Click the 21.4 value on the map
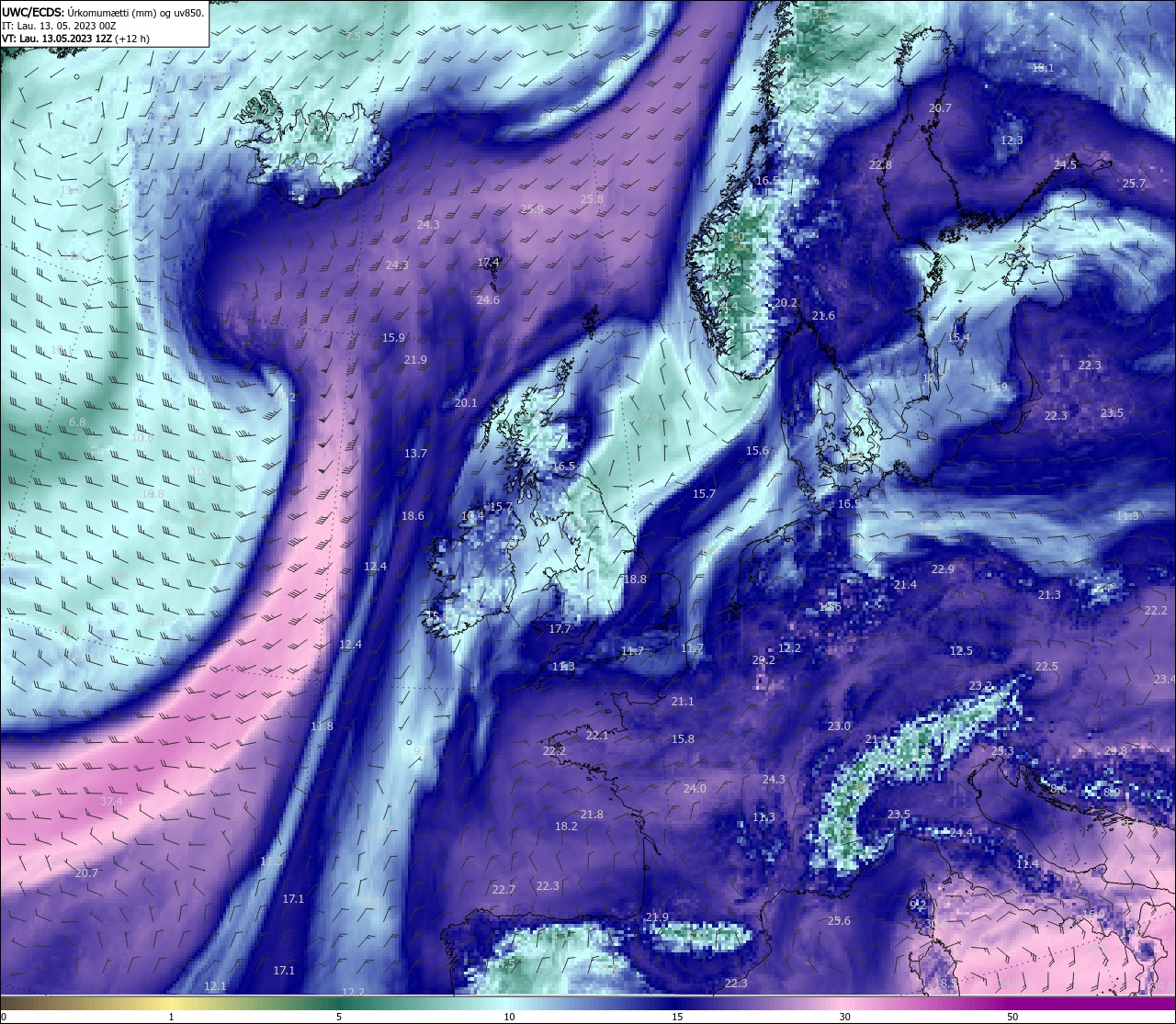This screenshot has height=1024, width=1176. [x=905, y=584]
